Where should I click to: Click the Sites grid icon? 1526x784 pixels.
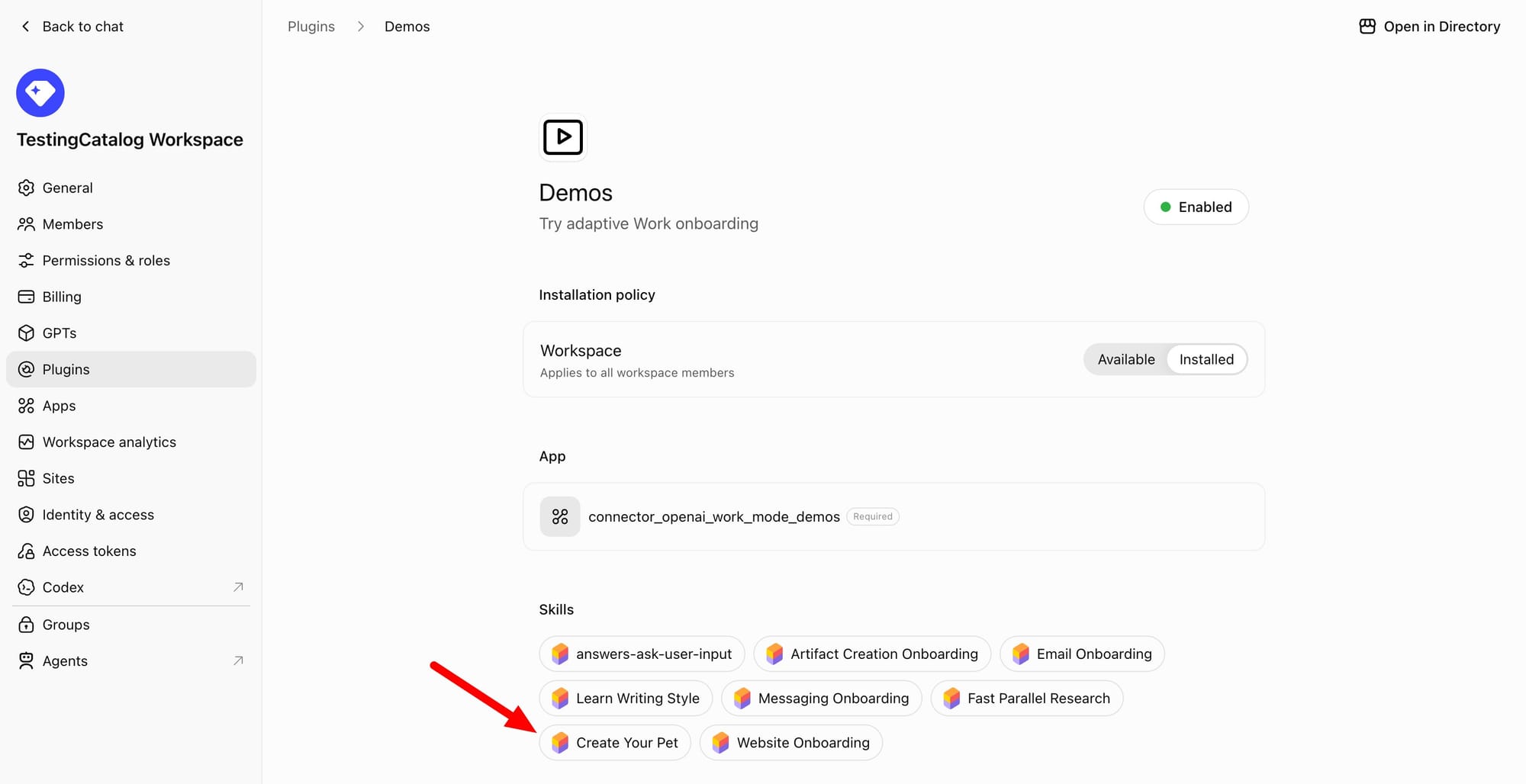pyautogui.click(x=26, y=478)
